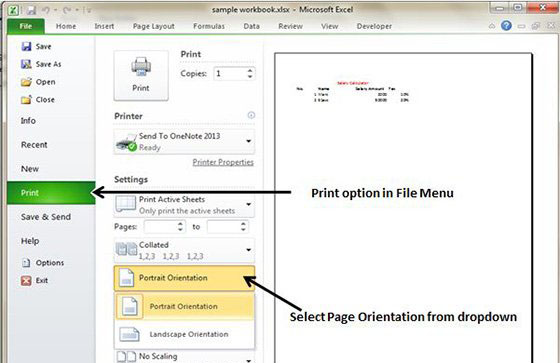The height and width of the screenshot is (363, 560).
Task: Click Close in the File menu
Action: pos(38,100)
